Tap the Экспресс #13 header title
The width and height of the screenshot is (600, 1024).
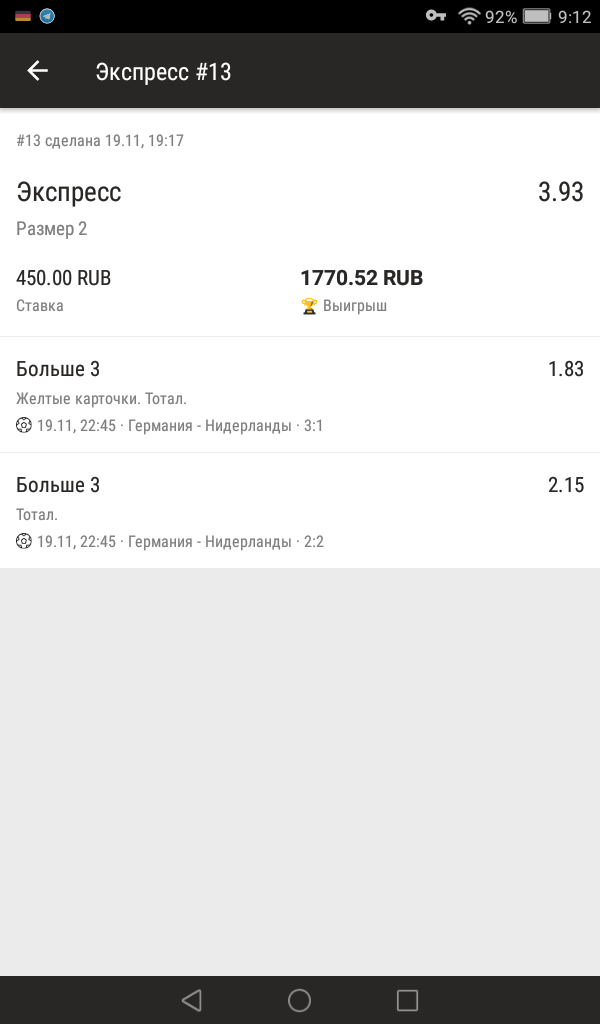(x=163, y=72)
